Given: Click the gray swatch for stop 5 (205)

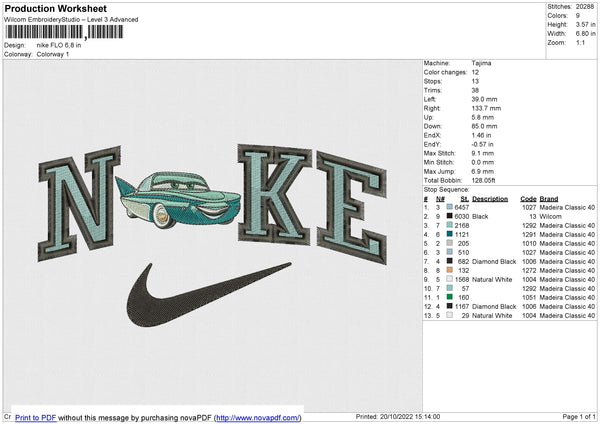Looking at the screenshot, I should 450,243.
